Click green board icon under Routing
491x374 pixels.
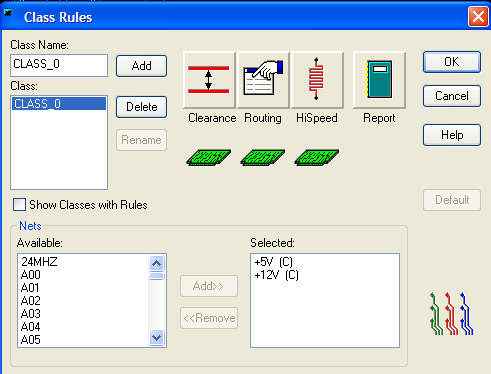coord(263,157)
